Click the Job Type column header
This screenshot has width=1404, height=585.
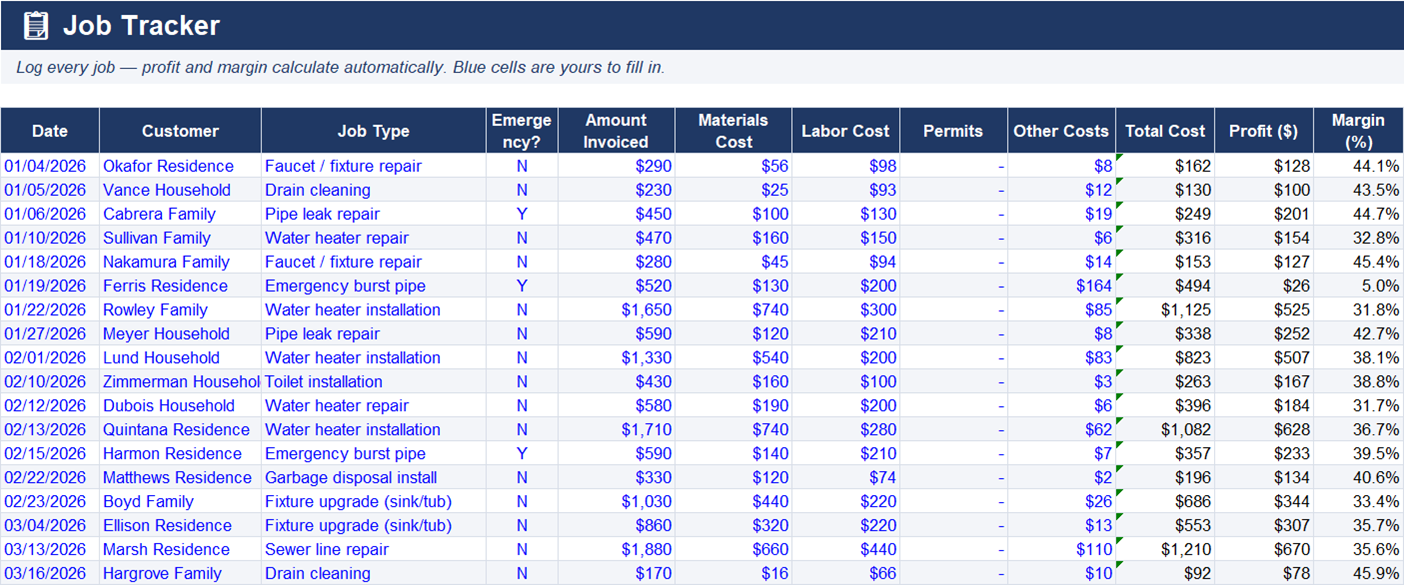point(374,131)
